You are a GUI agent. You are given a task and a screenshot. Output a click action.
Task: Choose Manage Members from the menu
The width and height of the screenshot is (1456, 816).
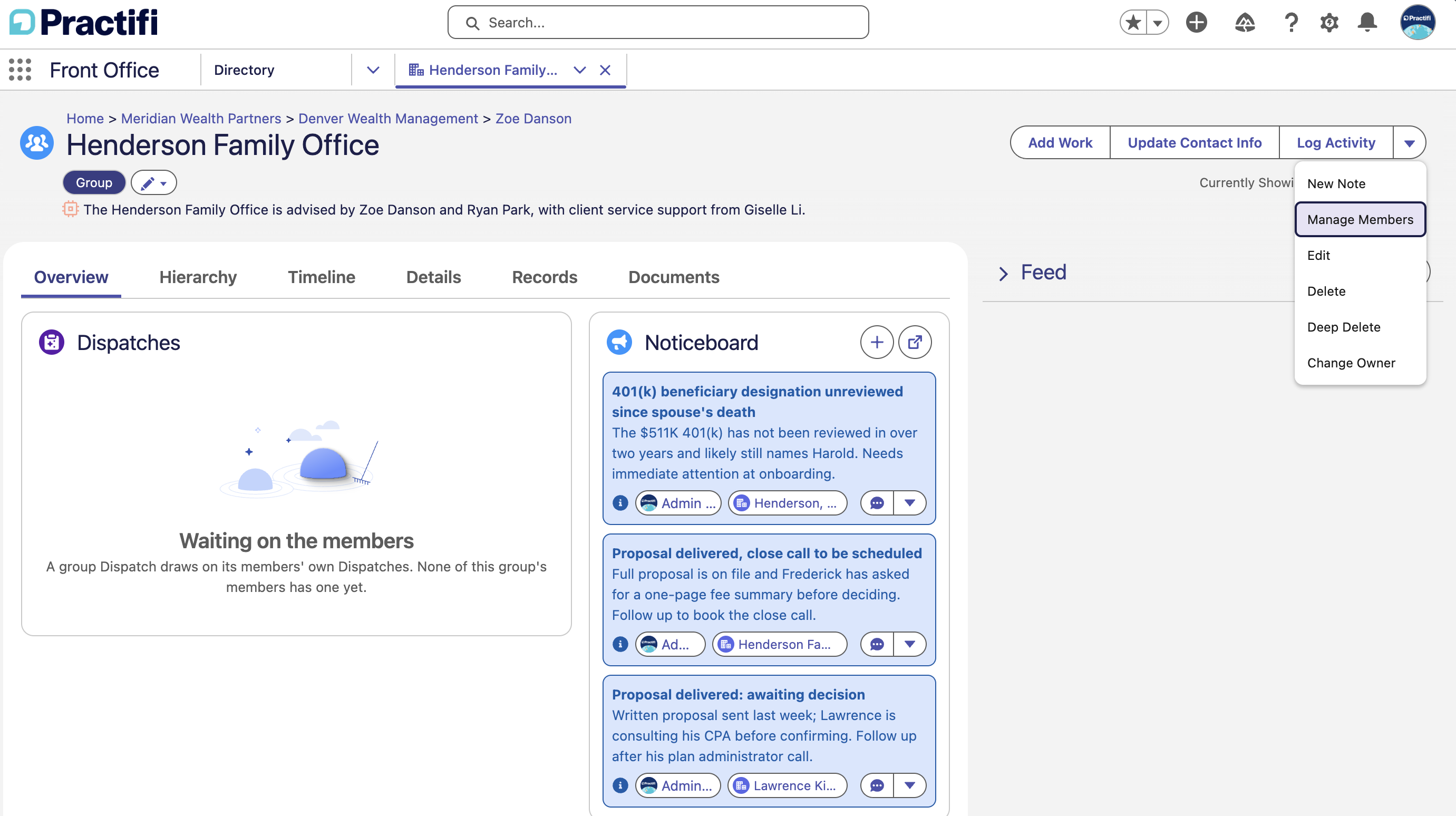[x=1360, y=219]
